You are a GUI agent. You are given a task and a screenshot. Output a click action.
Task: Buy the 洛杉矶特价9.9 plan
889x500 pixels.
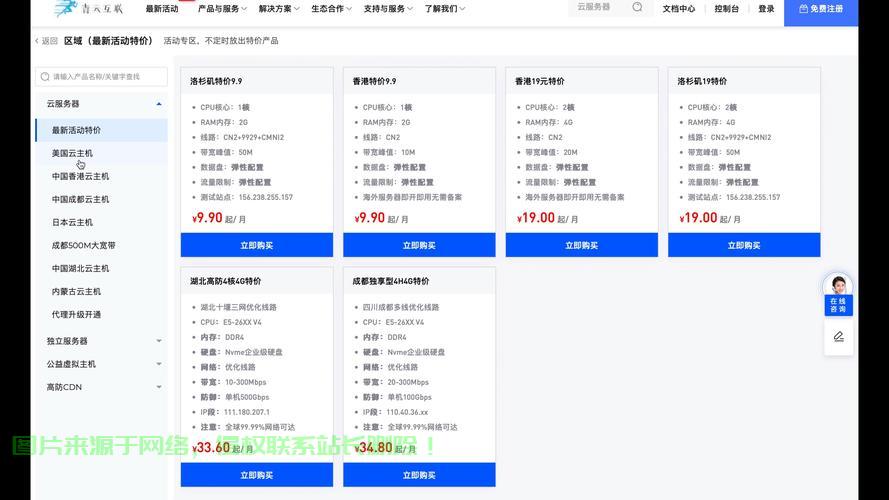click(x=257, y=245)
